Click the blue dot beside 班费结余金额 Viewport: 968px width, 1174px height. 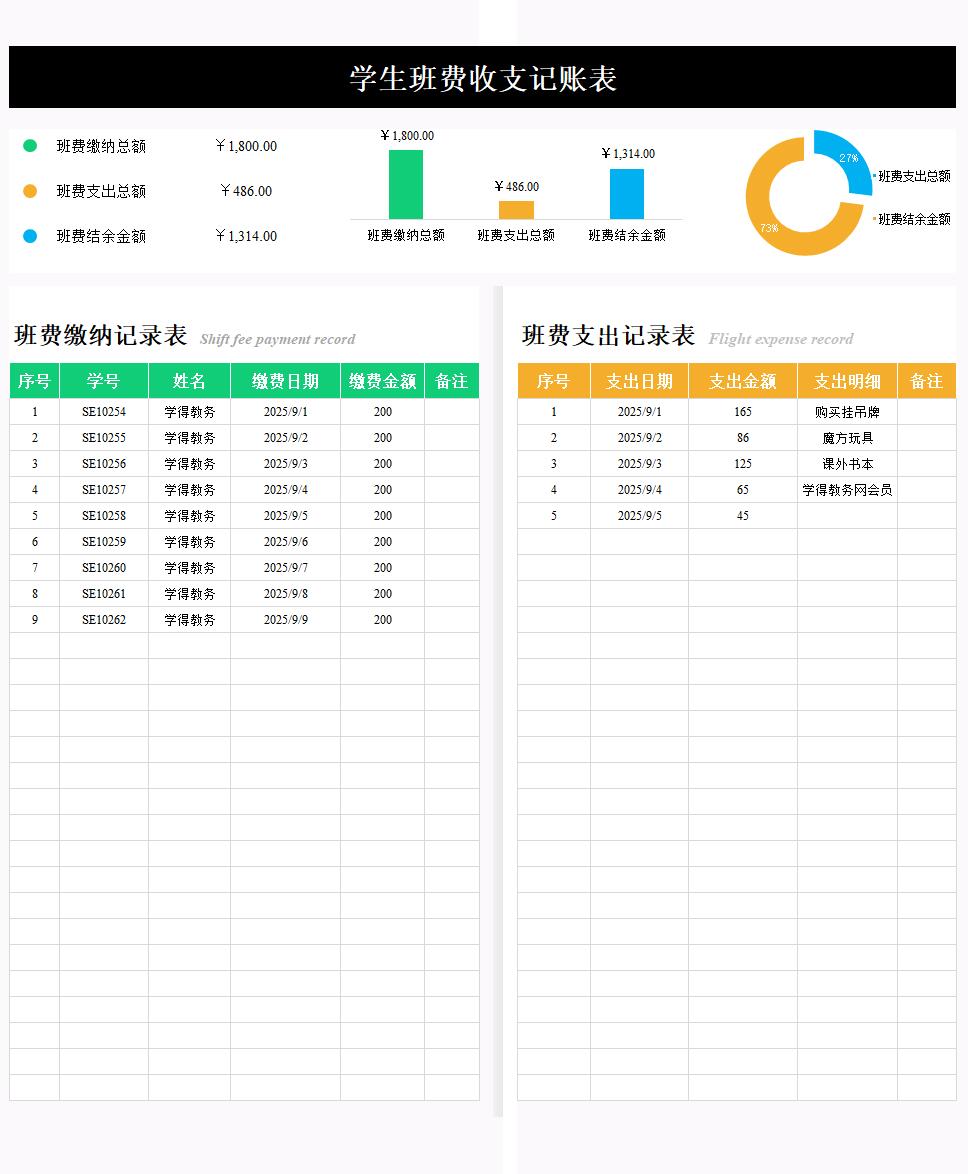click(30, 236)
